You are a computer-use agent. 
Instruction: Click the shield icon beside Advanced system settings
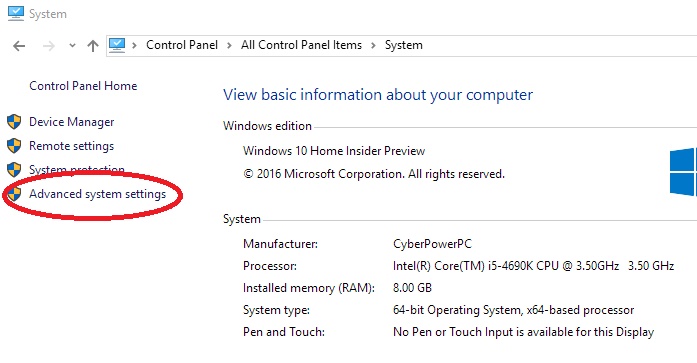pos(14,194)
